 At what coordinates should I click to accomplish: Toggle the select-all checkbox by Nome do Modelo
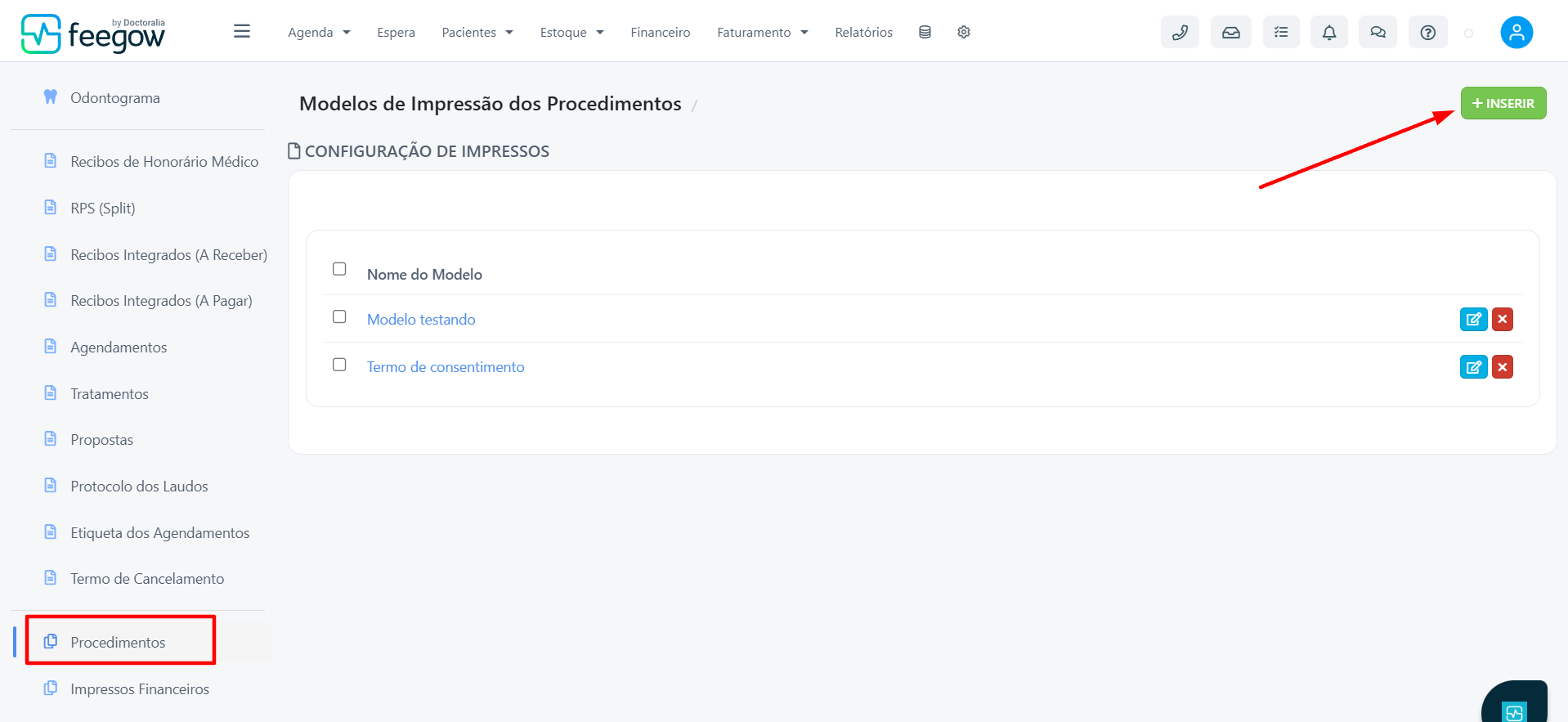click(339, 269)
